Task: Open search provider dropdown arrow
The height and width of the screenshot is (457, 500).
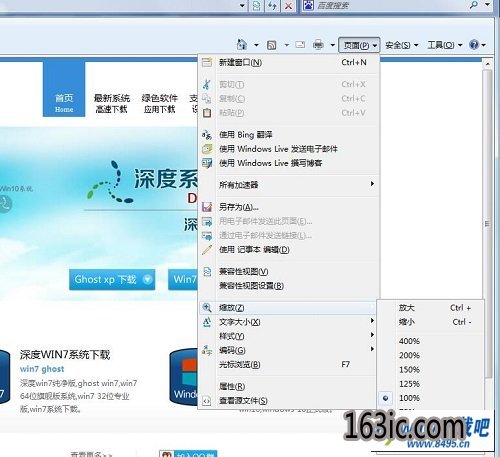Action: [x=487, y=5]
